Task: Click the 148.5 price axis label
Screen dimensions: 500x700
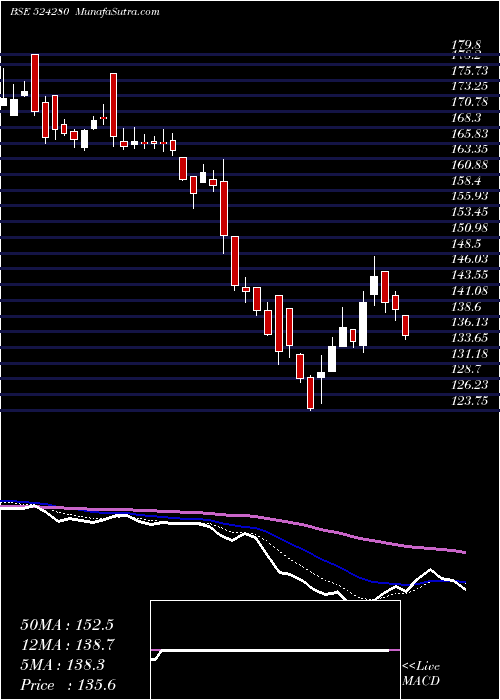Action: (x=467, y=243)
